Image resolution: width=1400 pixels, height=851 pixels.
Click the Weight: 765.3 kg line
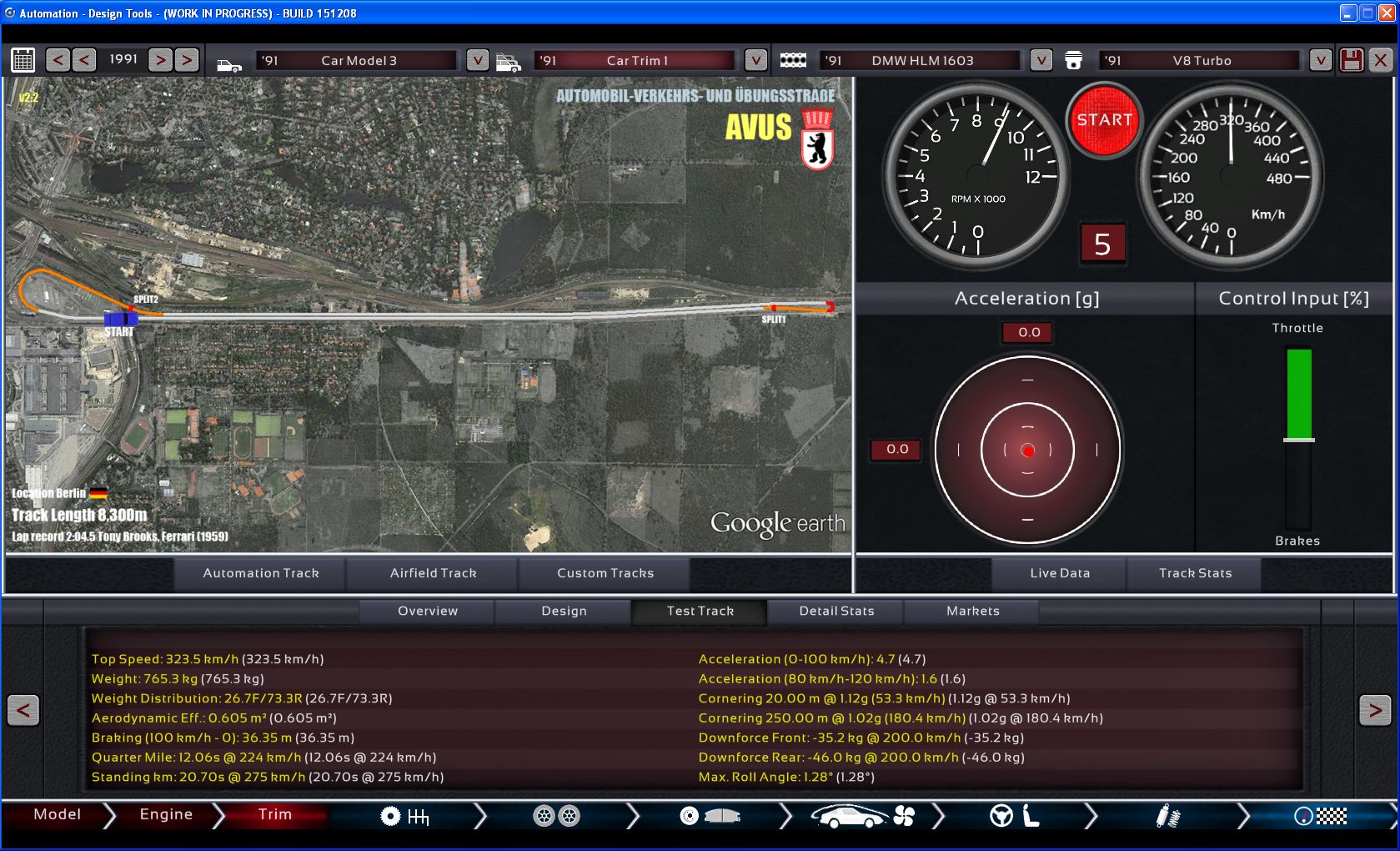tap(178, 679)
